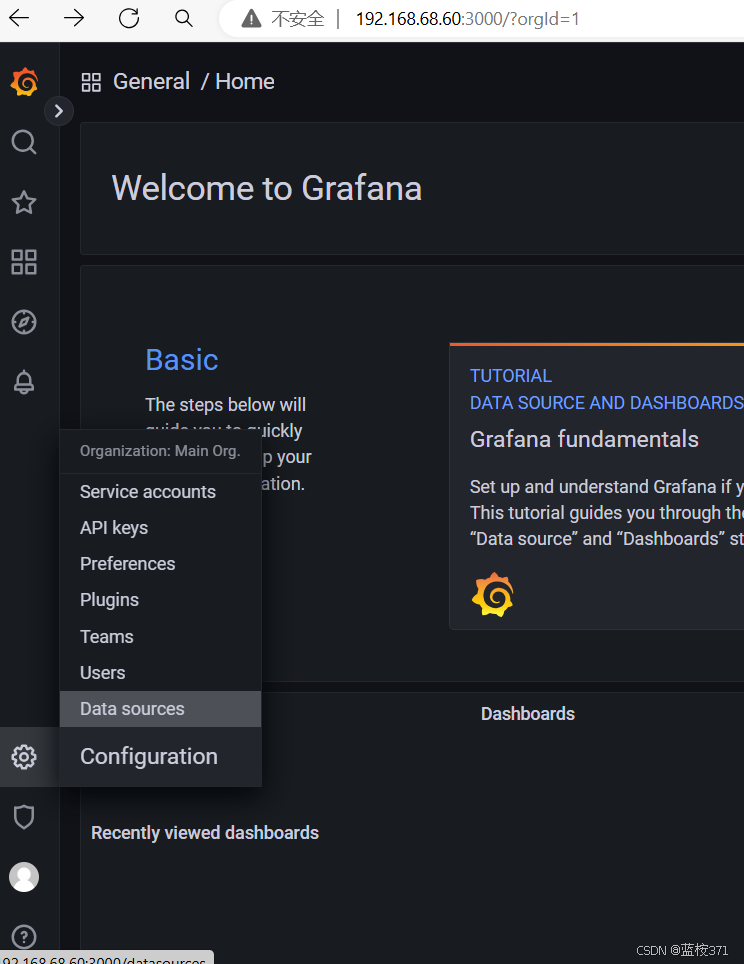Click the Dashboards panel title

528,714
